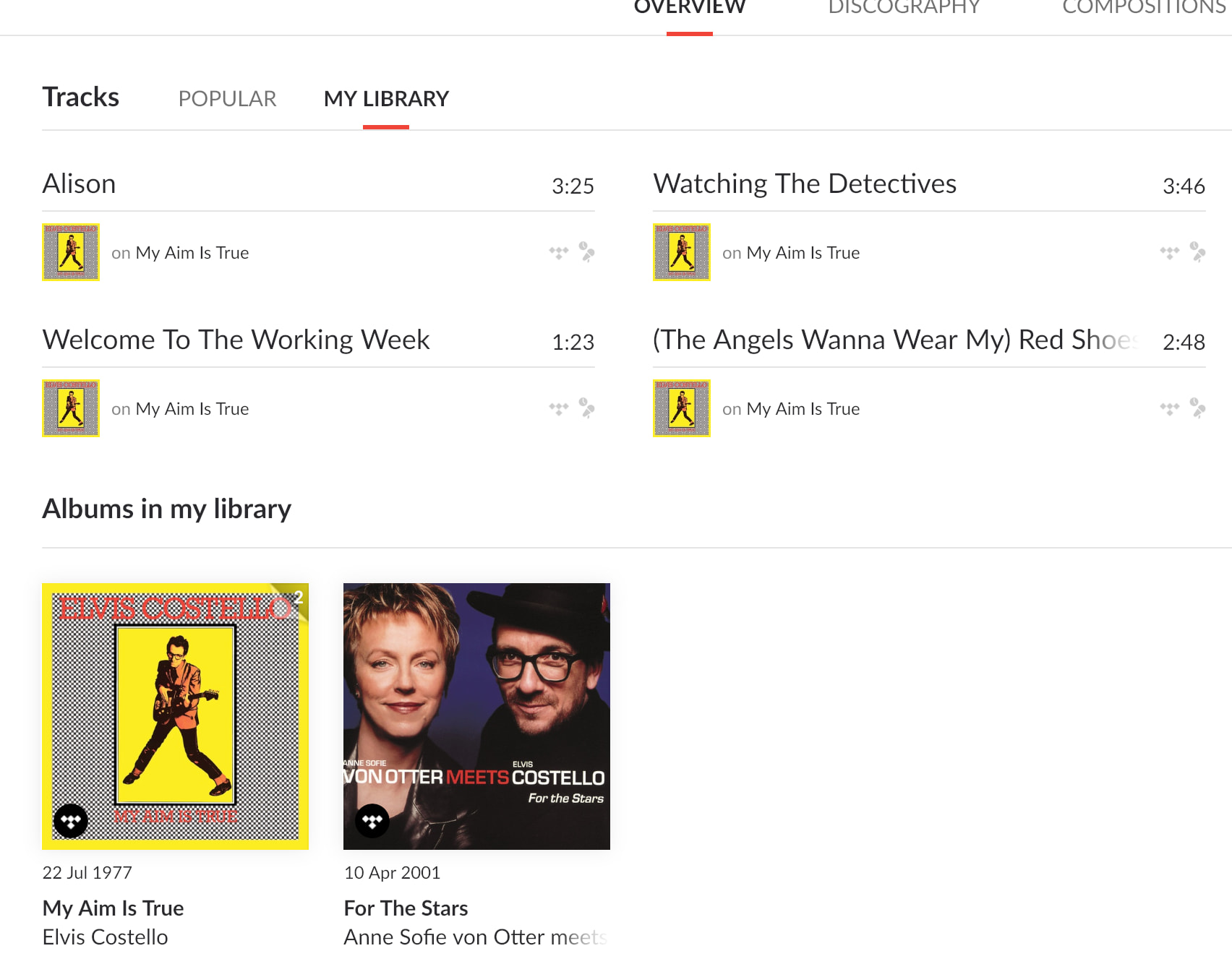This screenshot has height=964, width=1232.
Task: Click the microphone lyrics icon for Red Shoes
Action: pos(1198,408)
